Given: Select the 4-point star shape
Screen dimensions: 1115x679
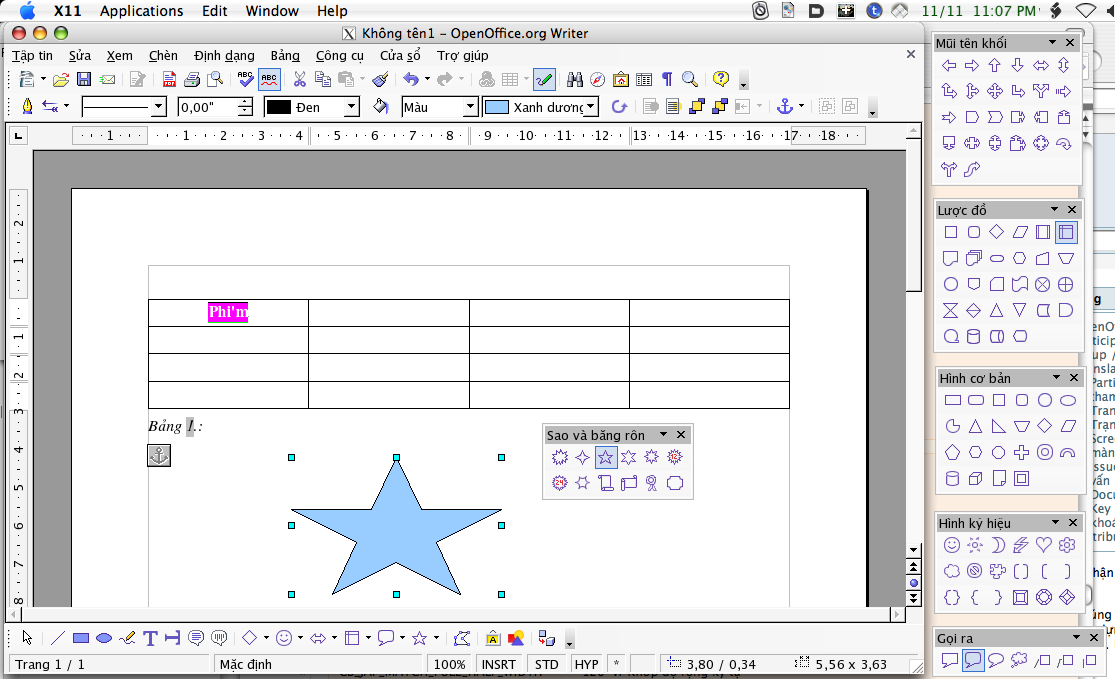Looking at the screenshot, I should (582, 457).
